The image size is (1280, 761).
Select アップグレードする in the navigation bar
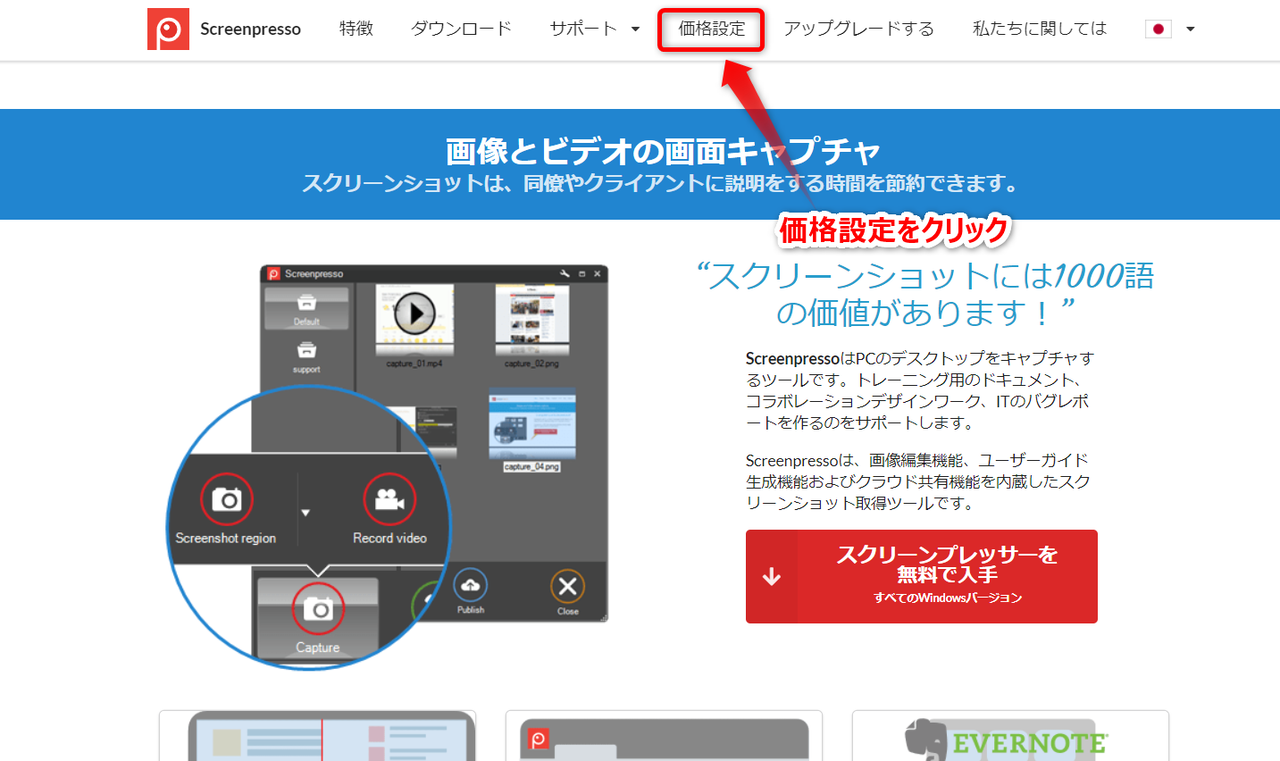(859, 29)
